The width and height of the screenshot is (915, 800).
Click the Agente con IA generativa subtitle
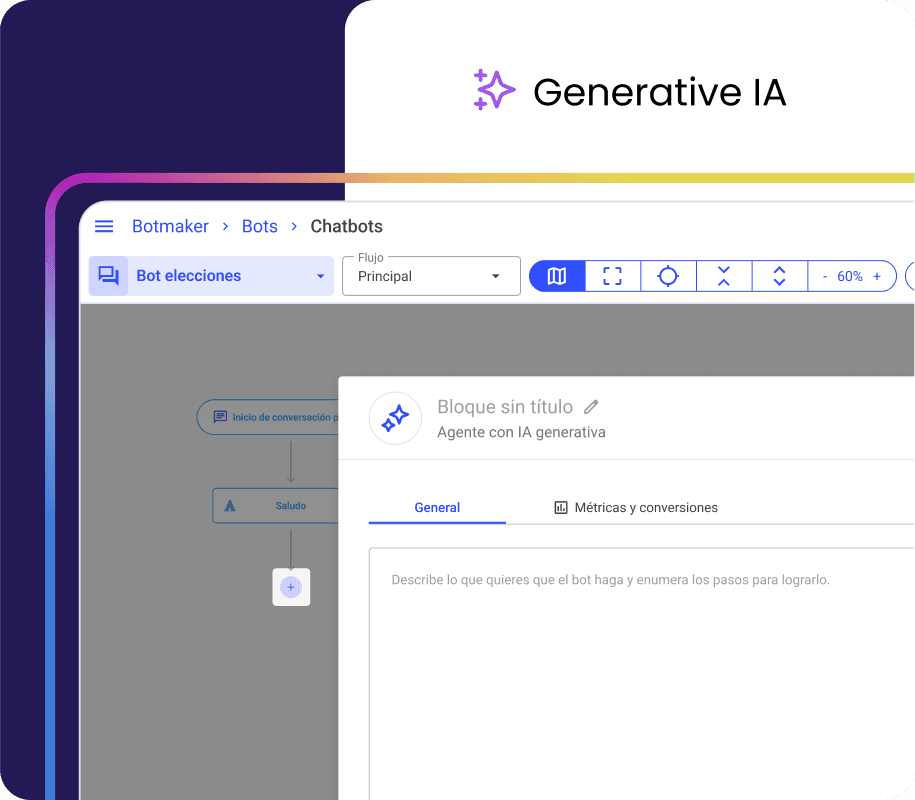(521, 432)
